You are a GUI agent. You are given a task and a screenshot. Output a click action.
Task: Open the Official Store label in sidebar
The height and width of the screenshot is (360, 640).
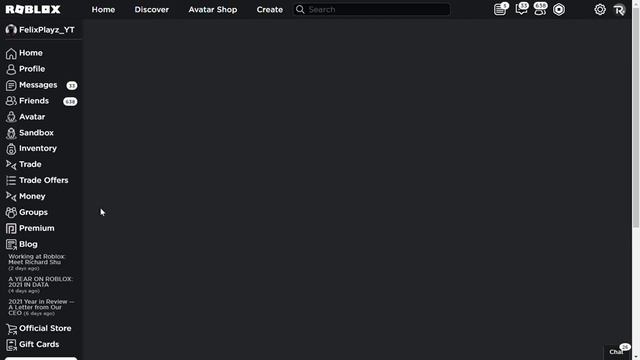(x=45, y=329)
